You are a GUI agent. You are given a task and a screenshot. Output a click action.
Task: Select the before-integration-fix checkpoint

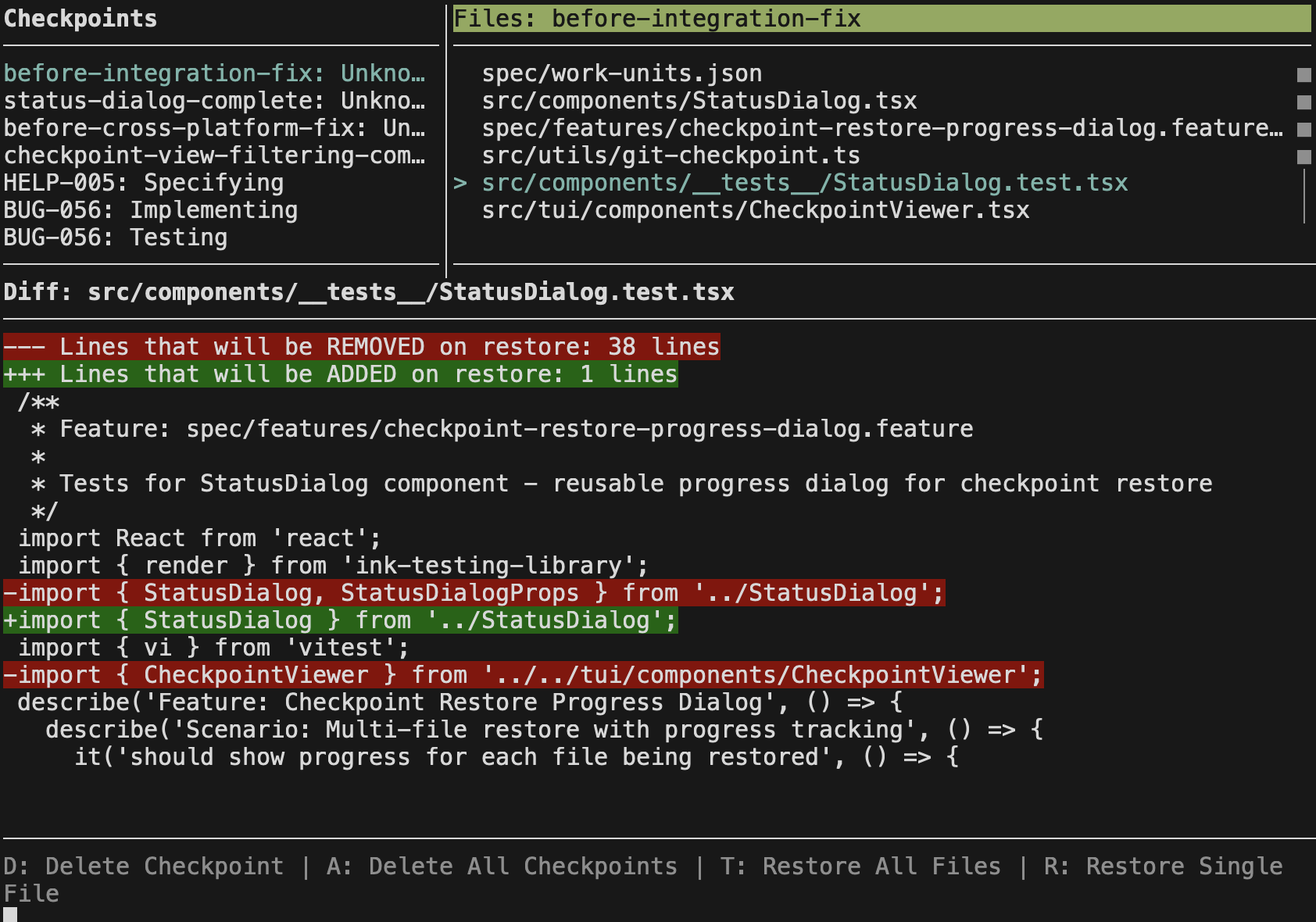[x=214, y=73]
